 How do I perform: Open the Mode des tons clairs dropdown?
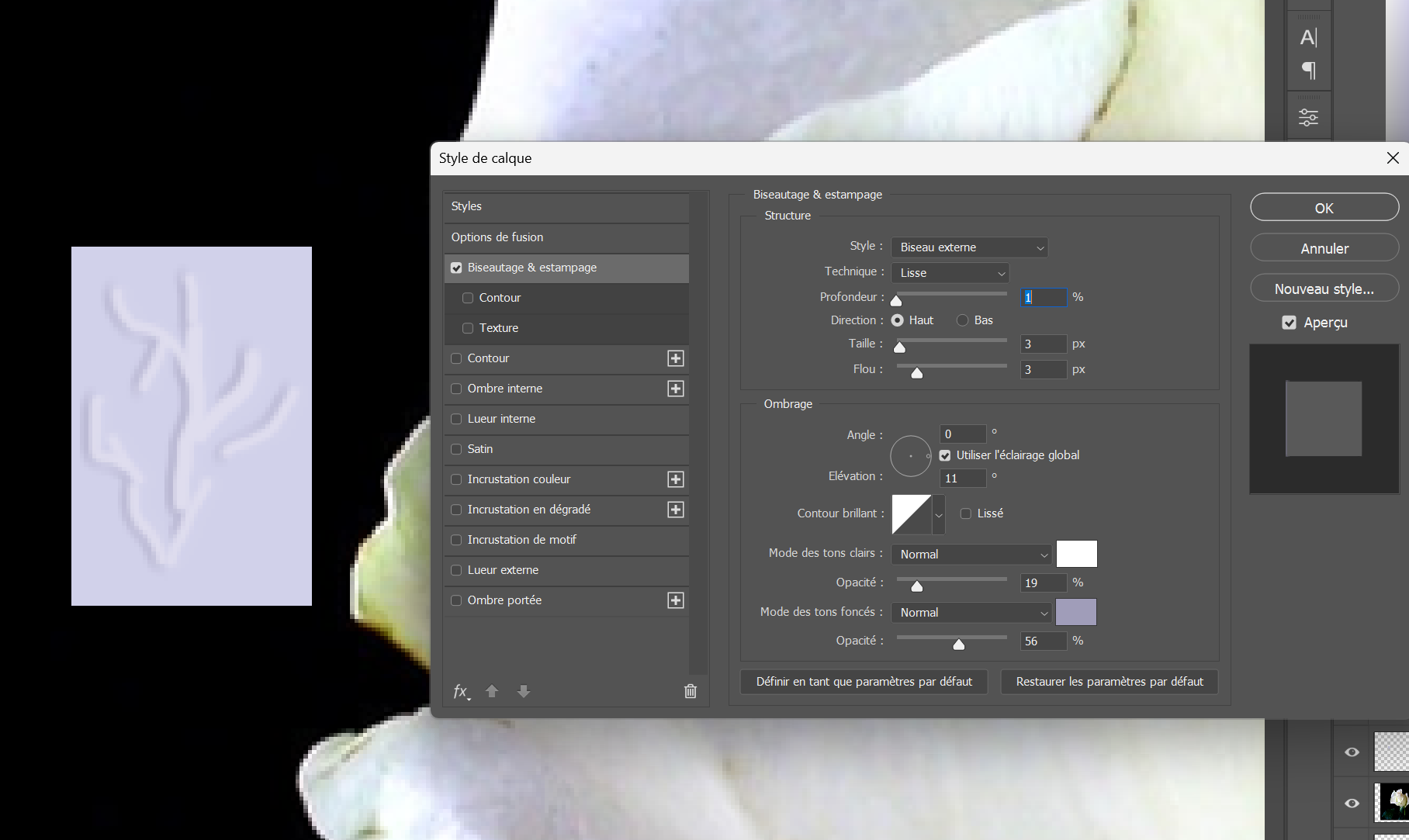[x=971, y=555]
